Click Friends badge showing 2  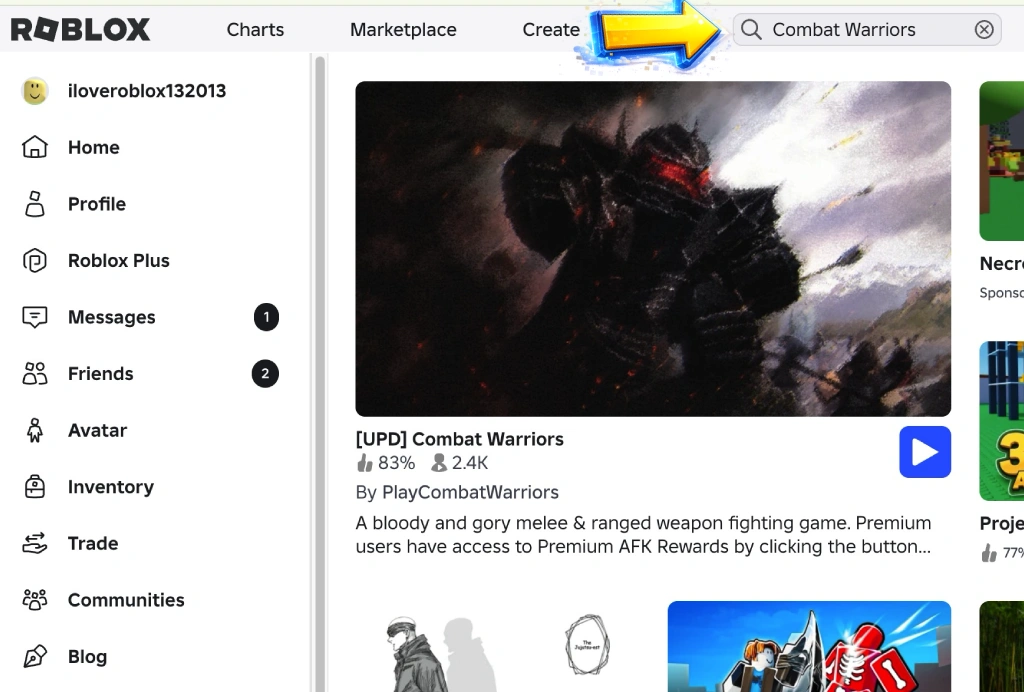pos(265,373)
